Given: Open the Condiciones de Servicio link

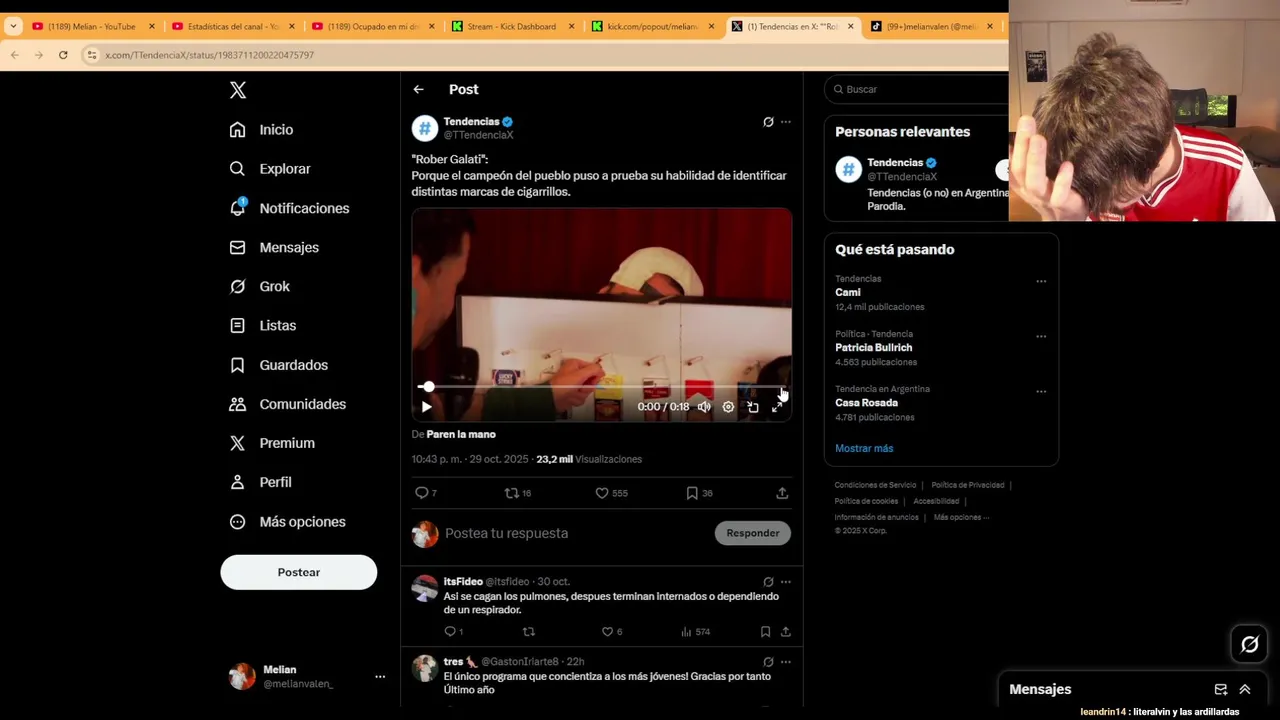Looking at the screenshot, I should [876, 485].
